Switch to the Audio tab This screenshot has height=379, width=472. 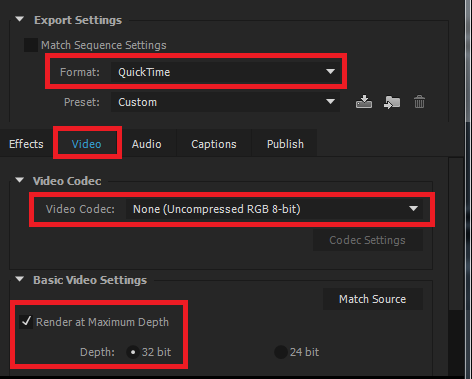[x=146, y=144]
